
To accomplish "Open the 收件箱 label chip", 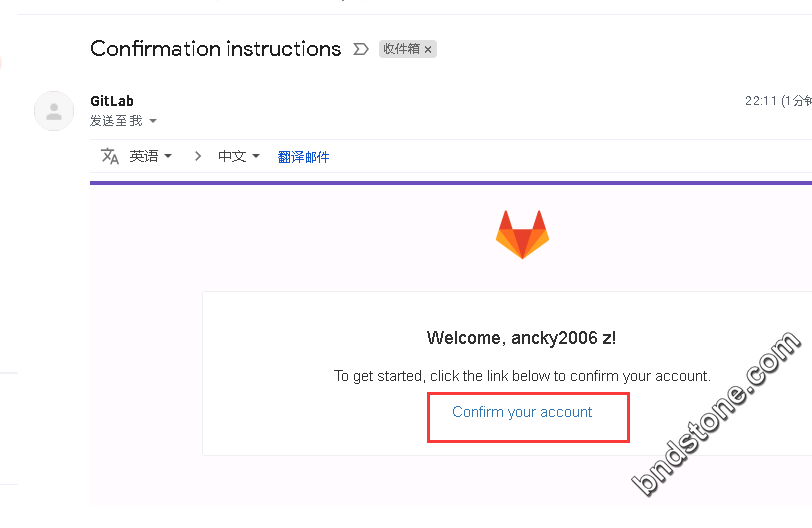I will [402, 49].
